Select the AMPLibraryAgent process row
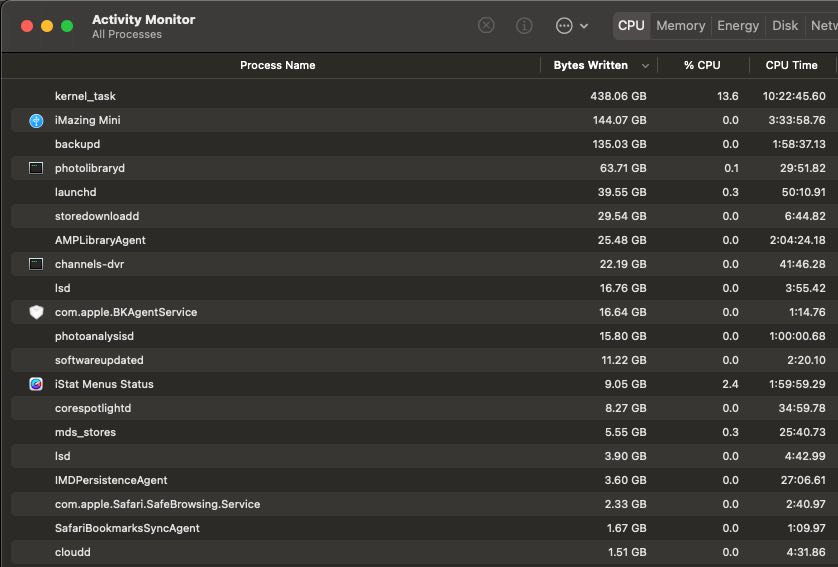Viewport: 838px width, 567px height. (x=424, y=240)
